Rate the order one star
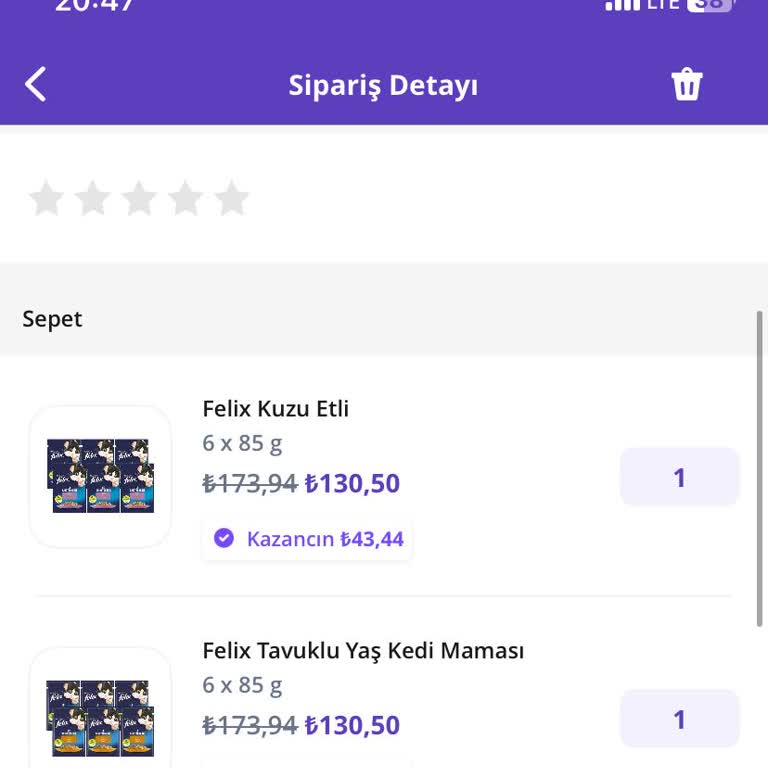 pos(46,199)
